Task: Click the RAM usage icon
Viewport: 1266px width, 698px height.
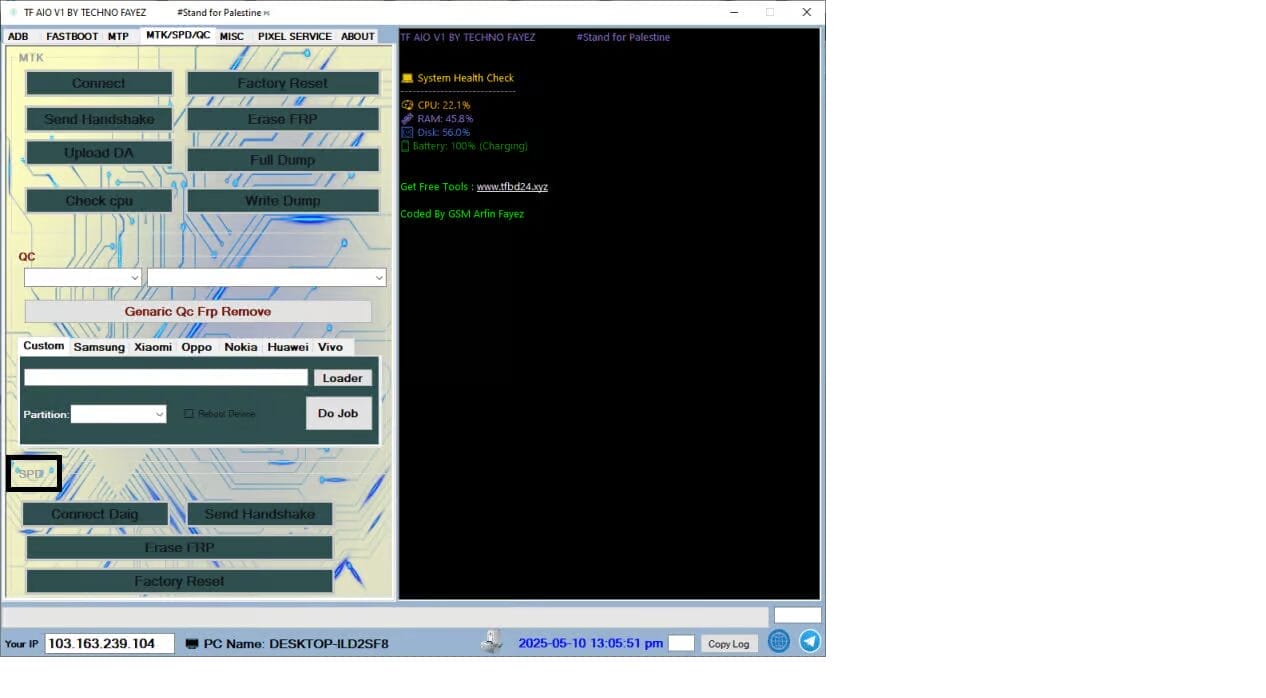Action: [407, 119]
